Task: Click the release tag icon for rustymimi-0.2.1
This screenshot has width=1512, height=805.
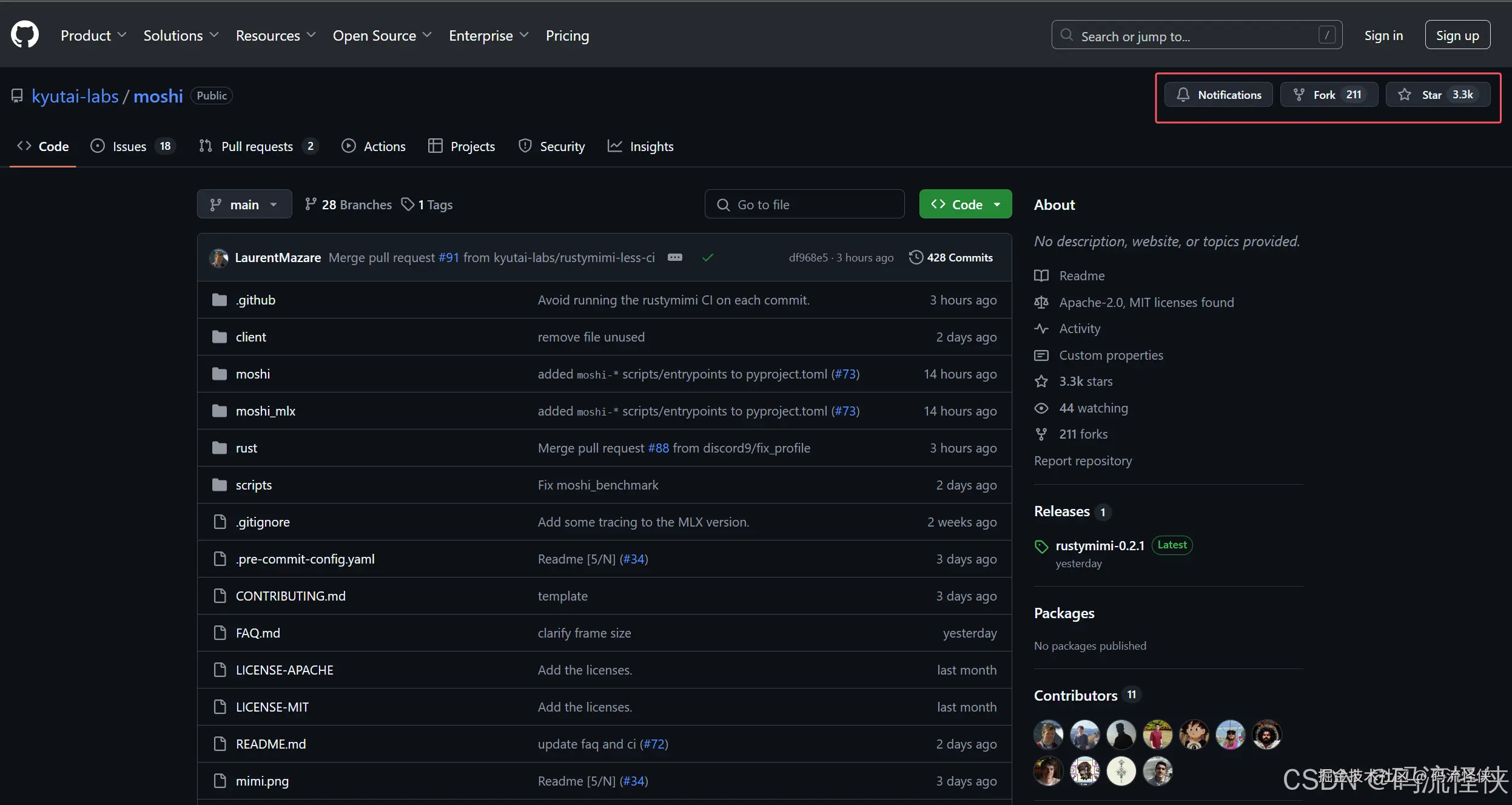Action: coord(1041,547)
